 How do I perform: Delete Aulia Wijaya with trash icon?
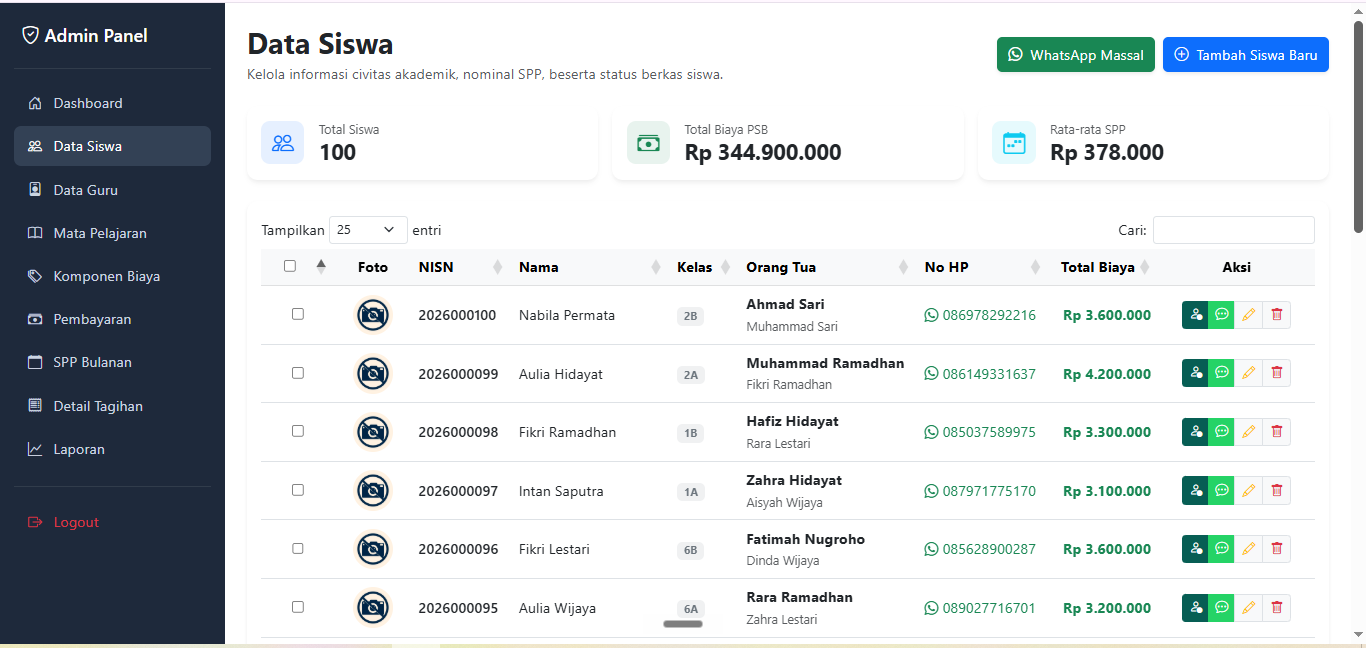tap(1276, 607)
